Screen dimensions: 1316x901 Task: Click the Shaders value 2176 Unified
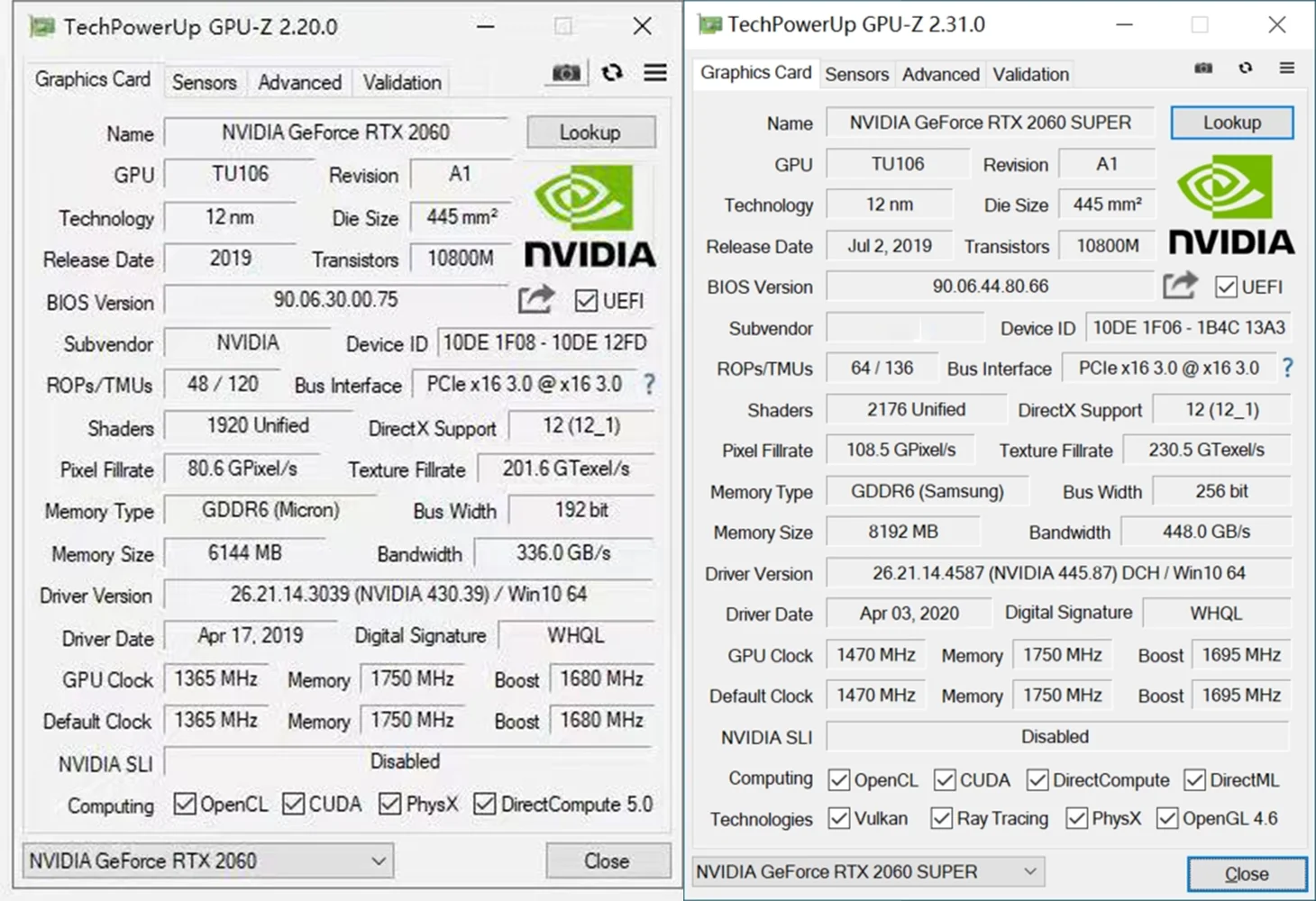(x=916, y=409)
